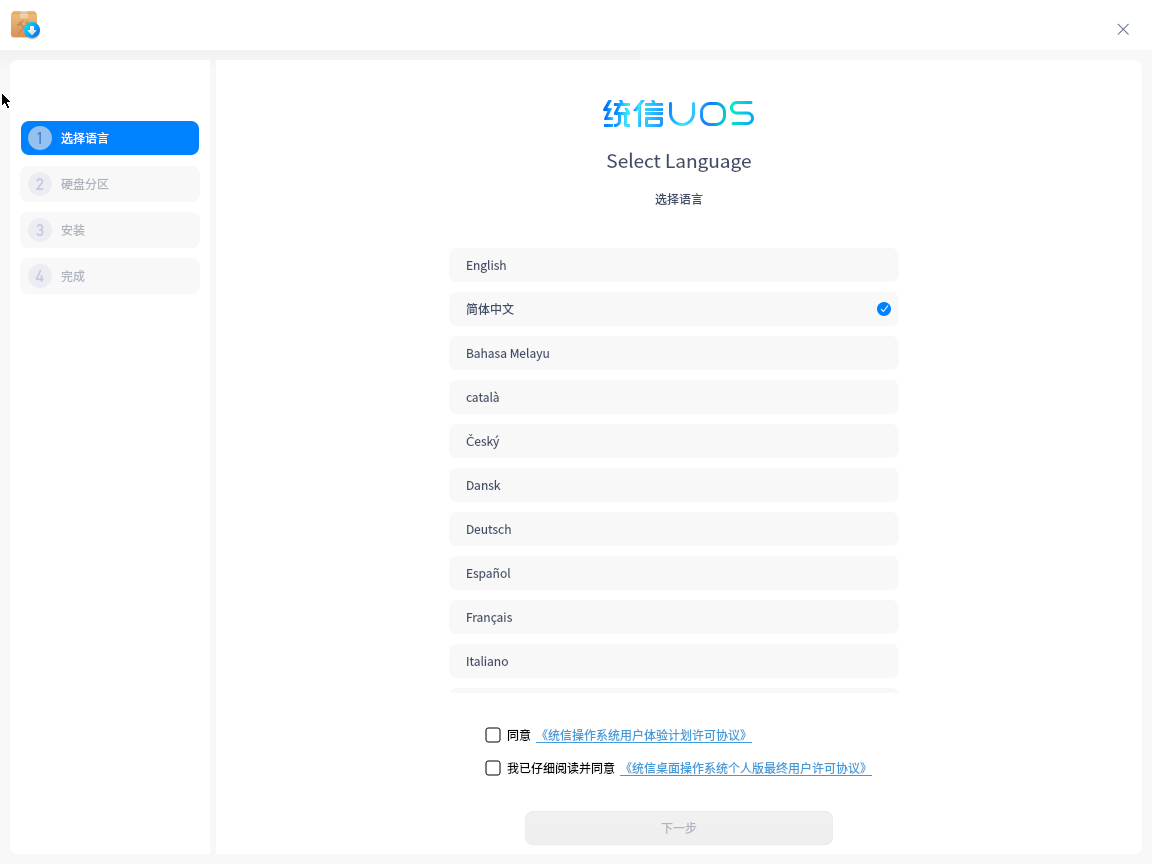This screenshot has width=1152, height=864.
Task: Choose Français as the language
Action: point(674,618)
